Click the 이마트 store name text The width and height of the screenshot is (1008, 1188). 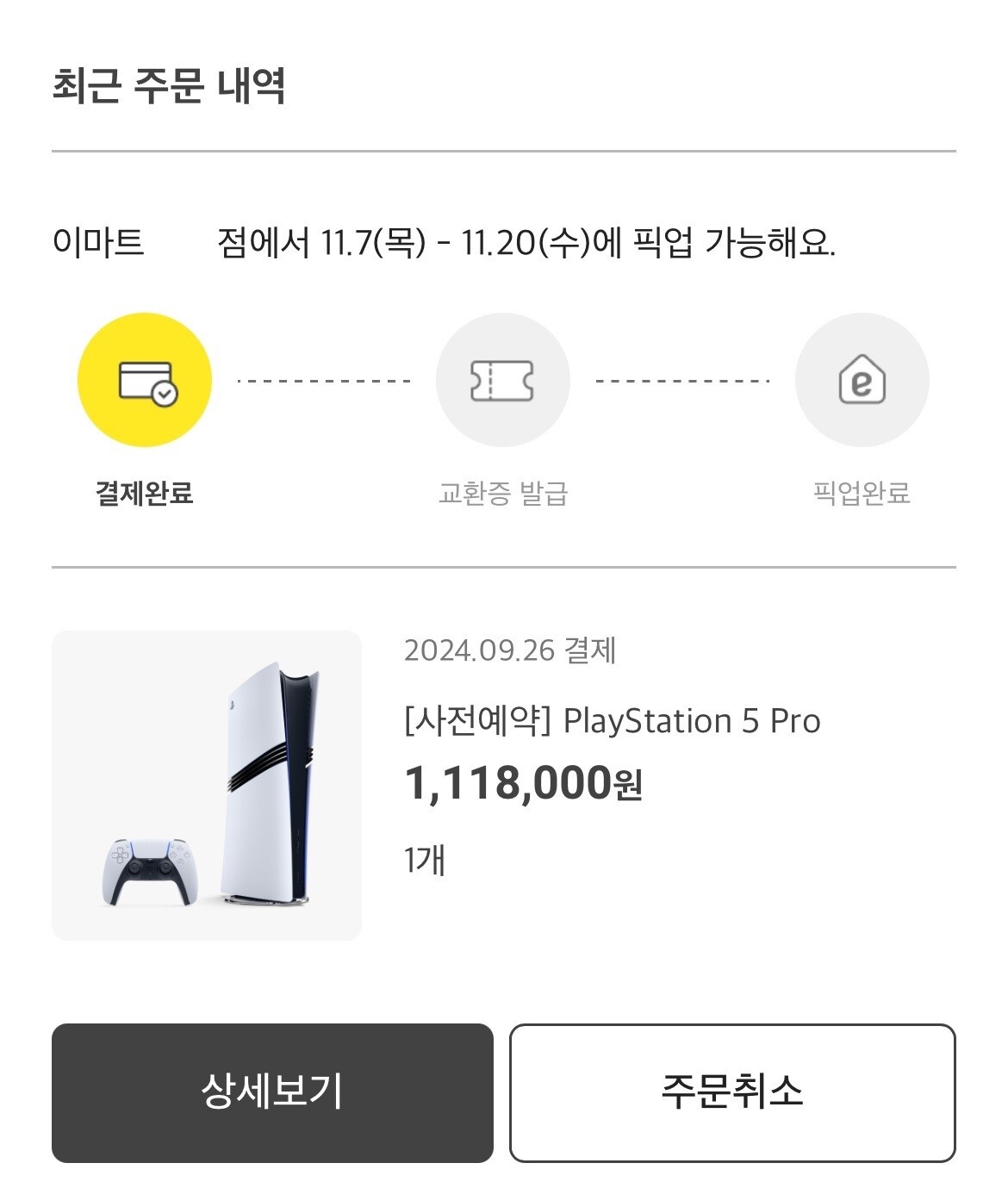tap(97, 243)
